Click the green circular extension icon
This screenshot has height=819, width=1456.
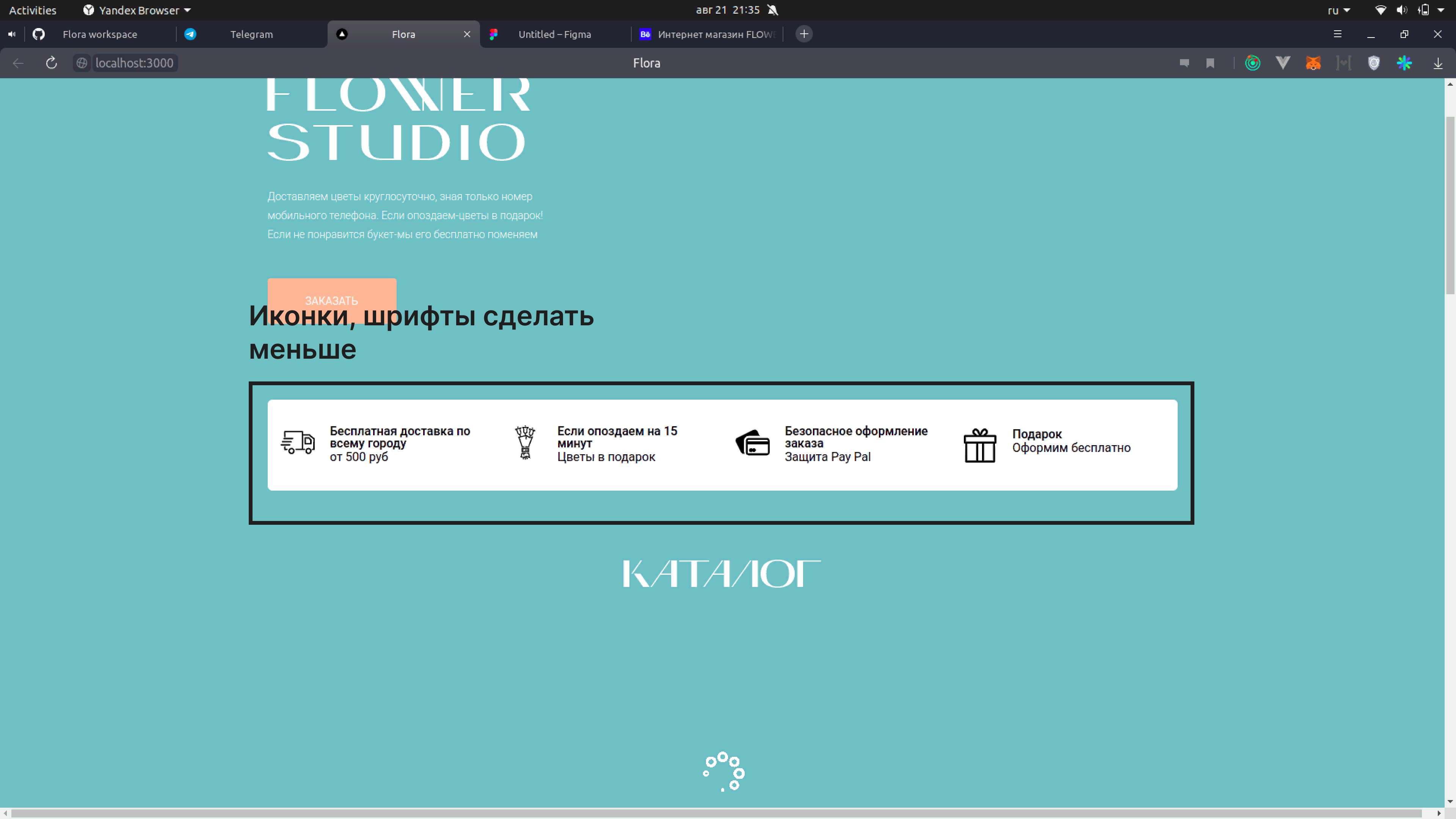1252,63
